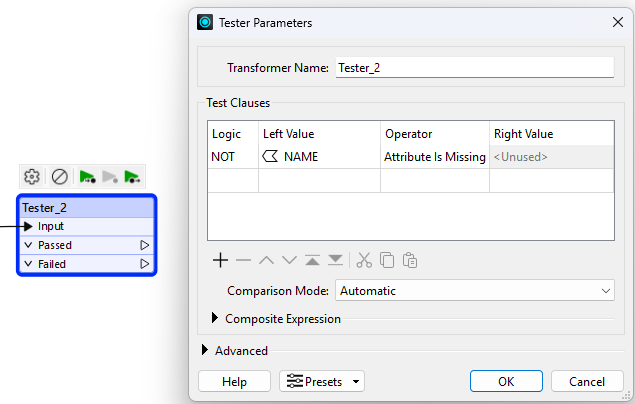Select the NOT logic cell
This screenshot has height=404, width=635.
pyautogui.click(x=233, y=157)
